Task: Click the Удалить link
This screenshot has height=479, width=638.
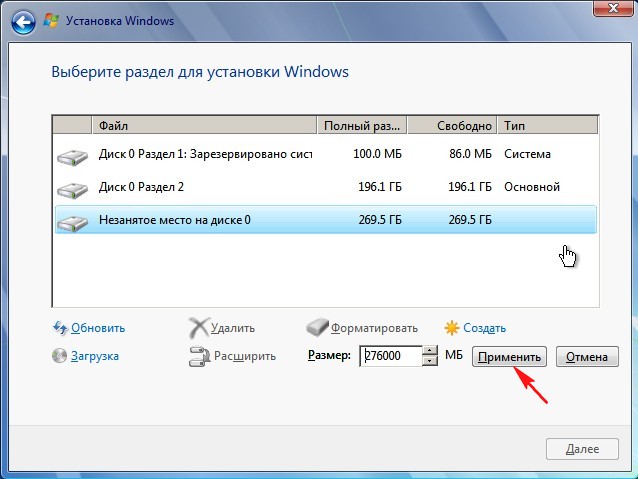Action: pos(233,328)
